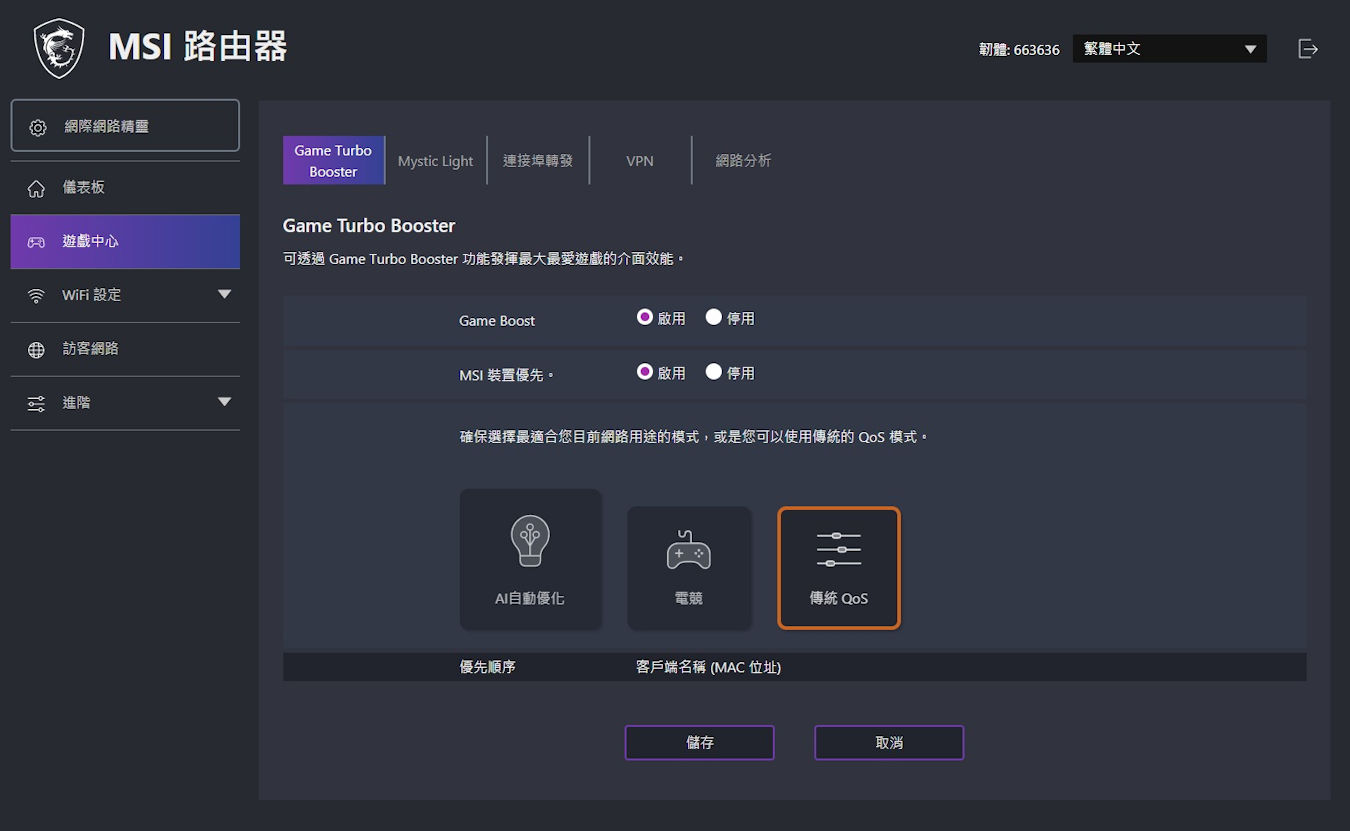Screen dimensions: 1350x831
Task: Enable Game Boost with 啟用 radio
Action: 645,317
